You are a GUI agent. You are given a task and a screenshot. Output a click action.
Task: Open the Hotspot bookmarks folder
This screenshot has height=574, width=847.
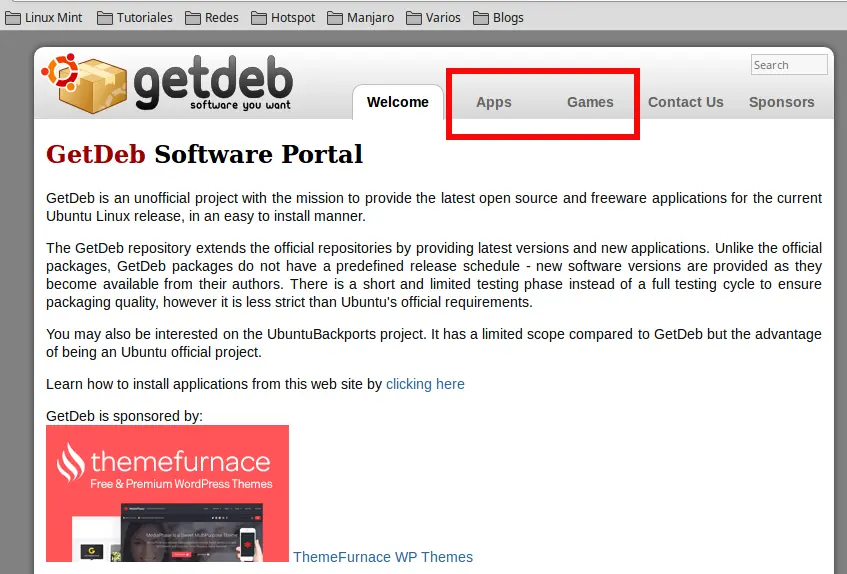283,18
